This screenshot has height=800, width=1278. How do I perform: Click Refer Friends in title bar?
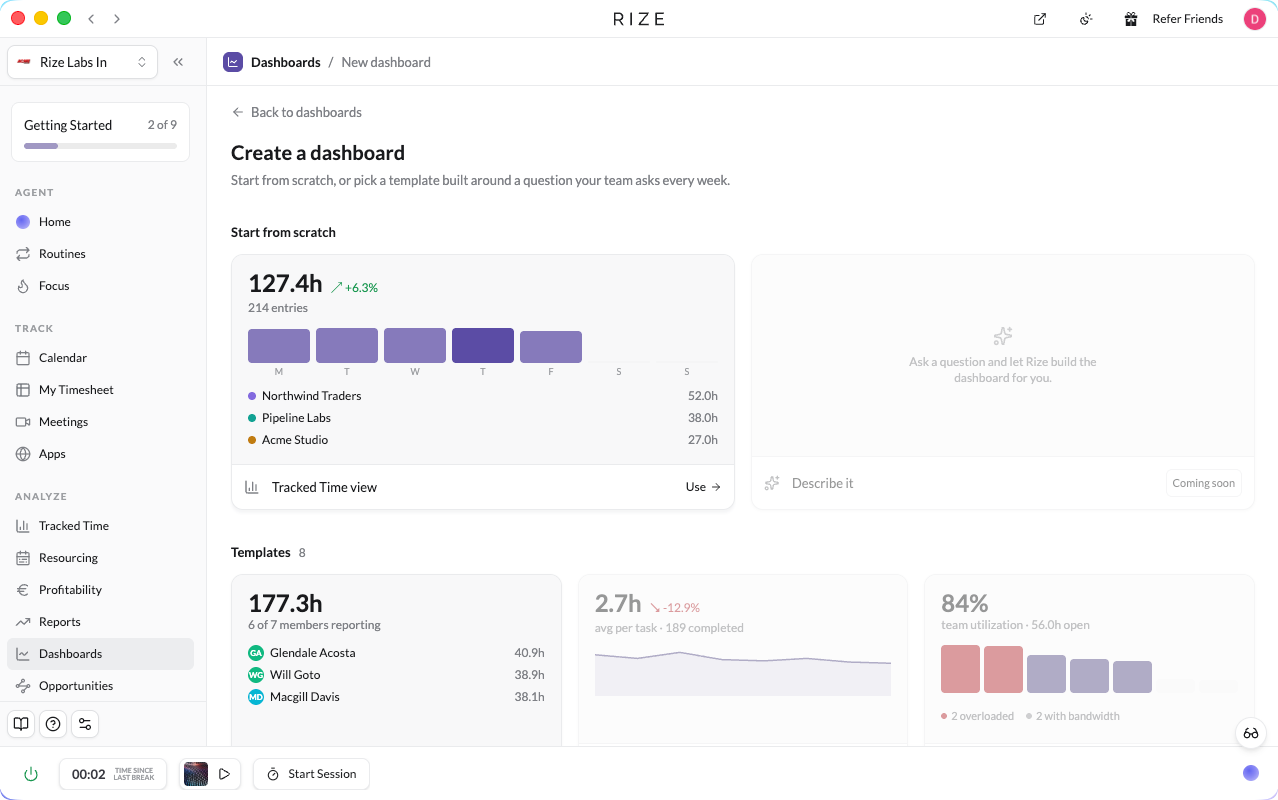[1187, 19]
